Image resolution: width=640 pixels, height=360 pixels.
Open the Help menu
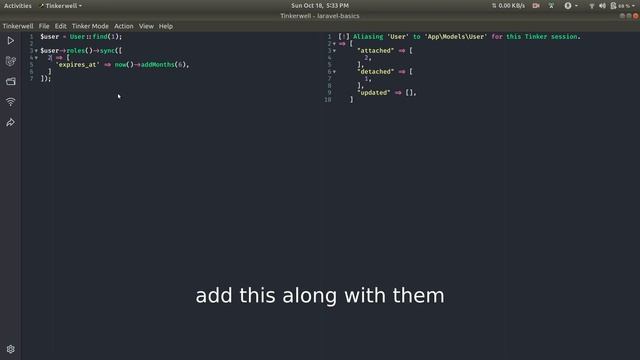pyautogui.click(x=166, y=26)
